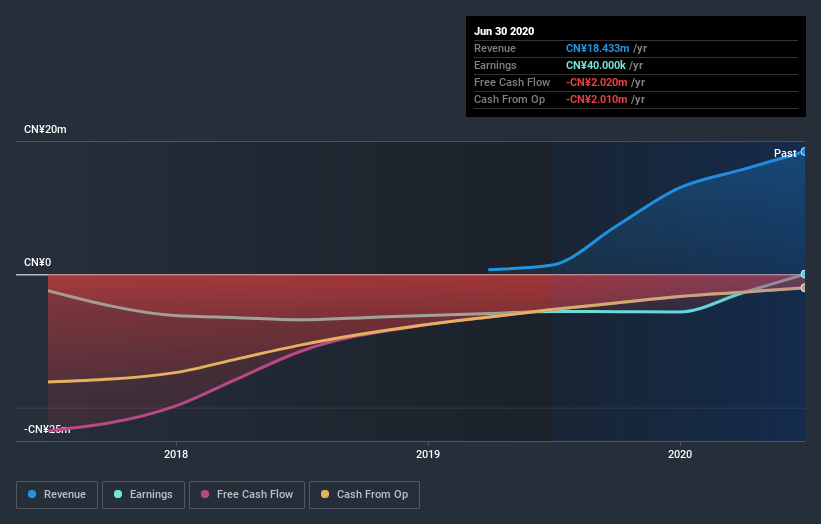Click the CN¥18.433m revenue value

point(597,48)
